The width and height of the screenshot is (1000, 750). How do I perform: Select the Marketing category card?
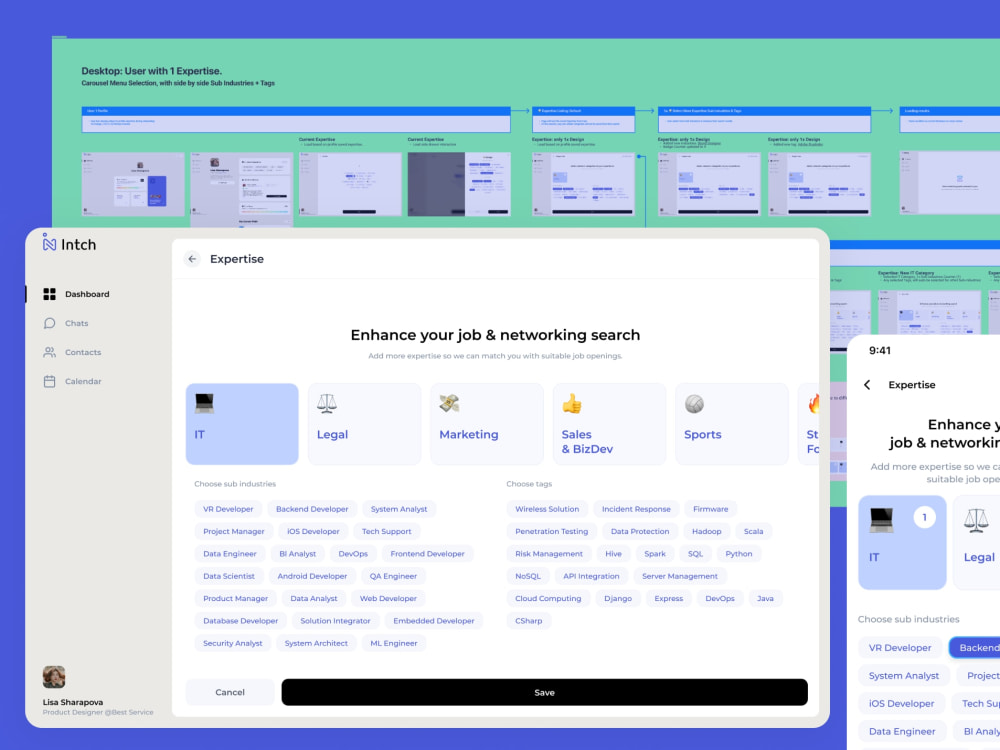[487, 424]
